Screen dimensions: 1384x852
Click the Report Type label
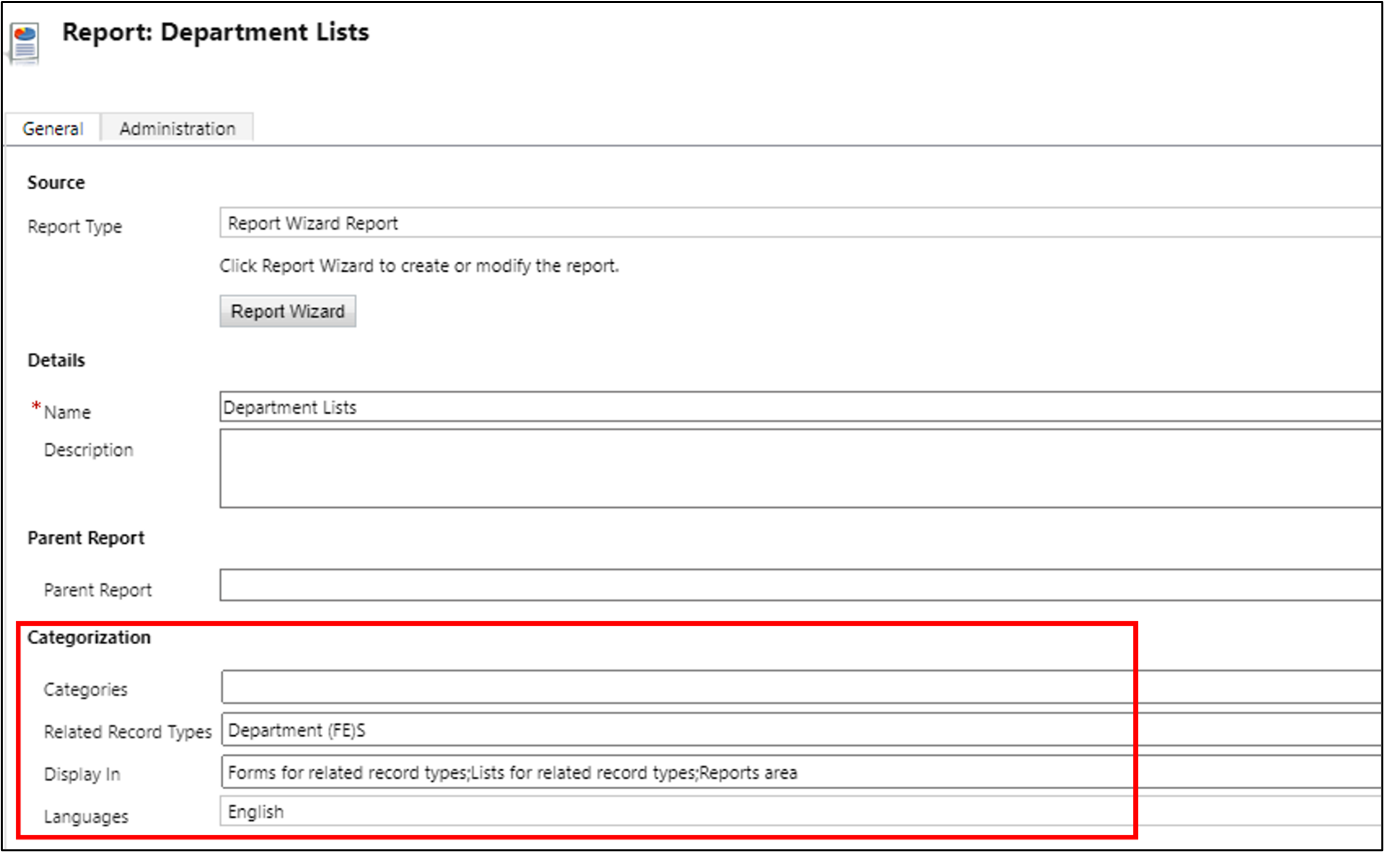pyautogui.click(x=75, y=226)
